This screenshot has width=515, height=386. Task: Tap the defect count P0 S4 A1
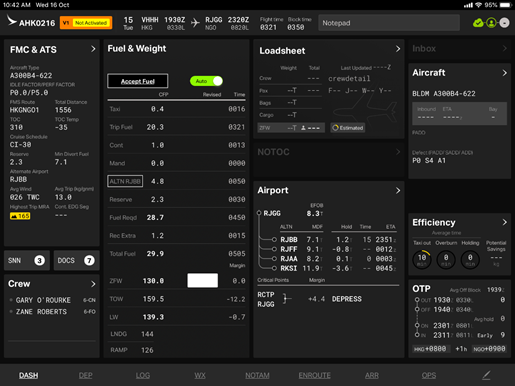click(x=429, y=161)
